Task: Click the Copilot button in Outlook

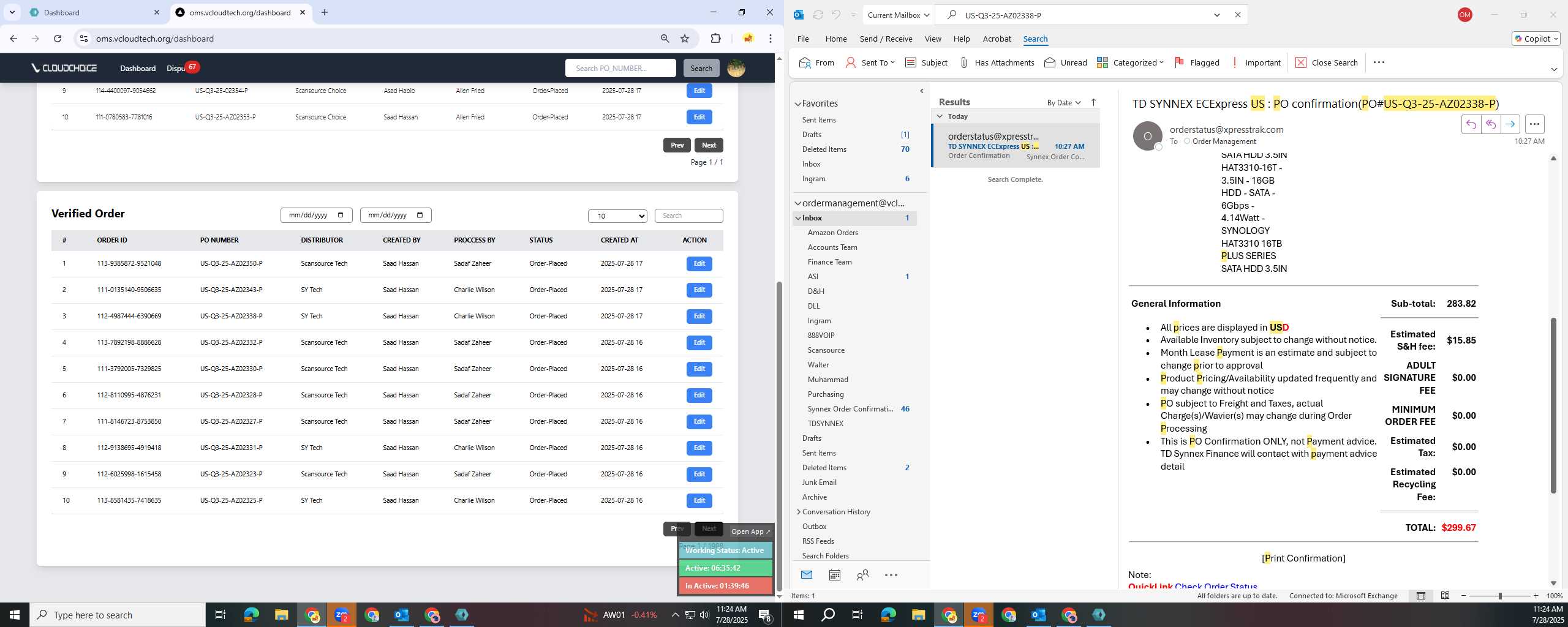Action: 1536,39
